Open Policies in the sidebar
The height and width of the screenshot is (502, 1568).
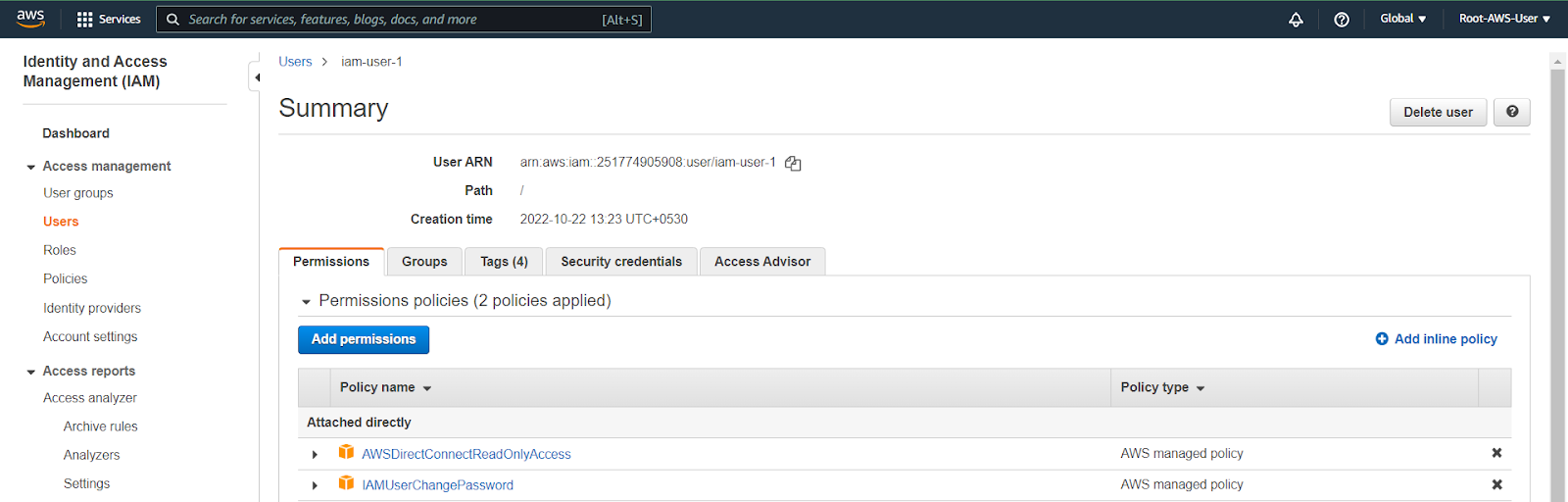click(65, 278)
